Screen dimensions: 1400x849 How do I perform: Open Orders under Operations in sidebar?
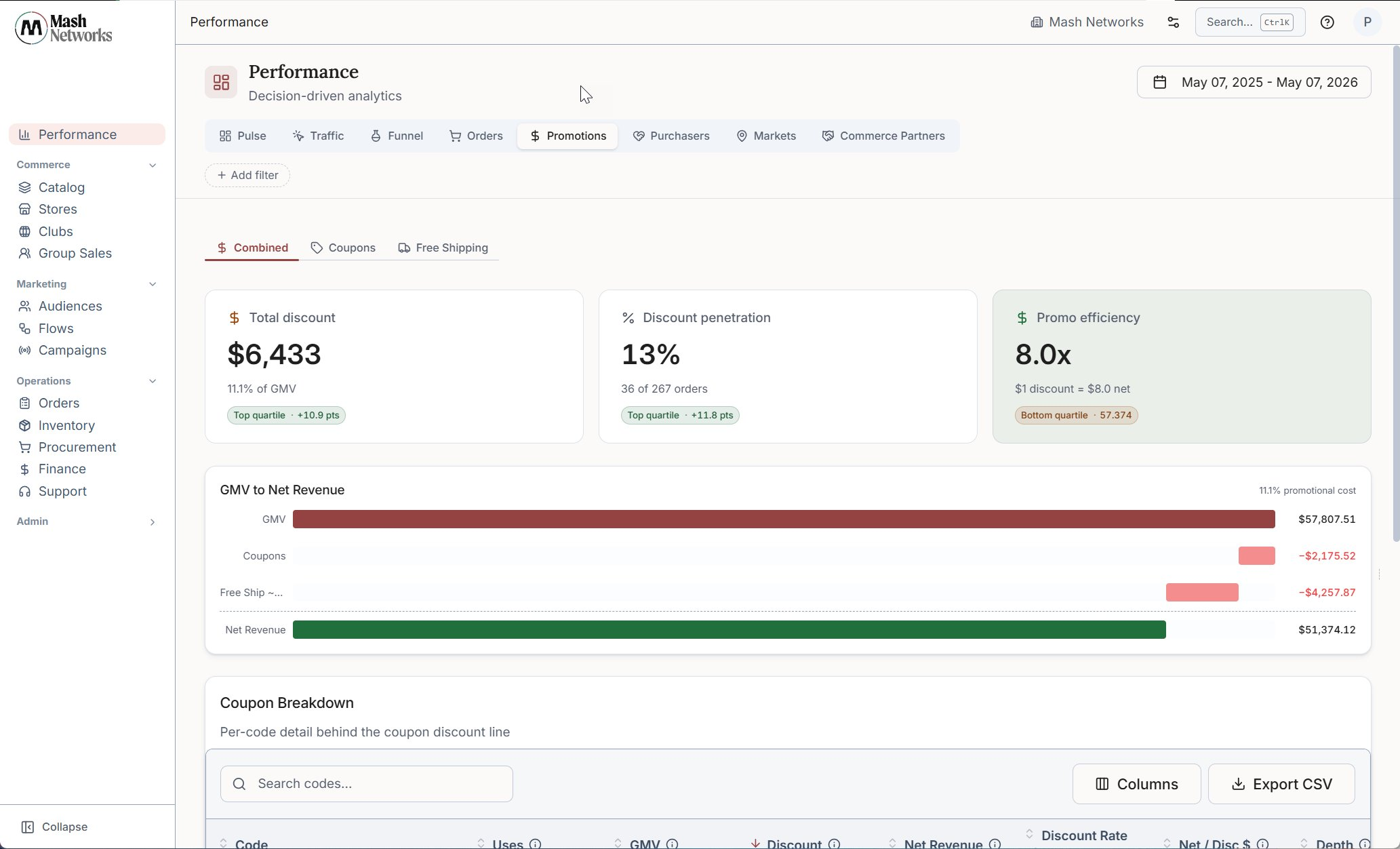point(59,403)
